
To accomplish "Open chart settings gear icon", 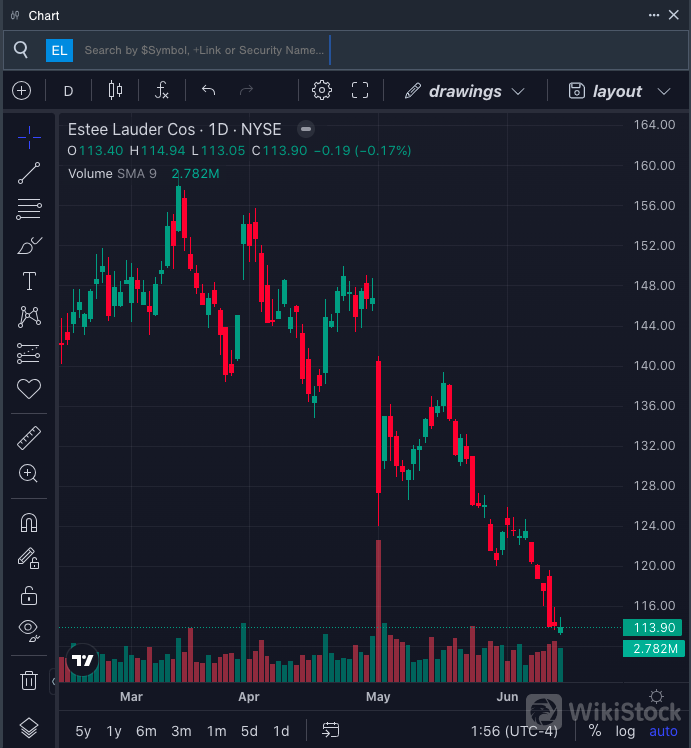I will point(321,91).
